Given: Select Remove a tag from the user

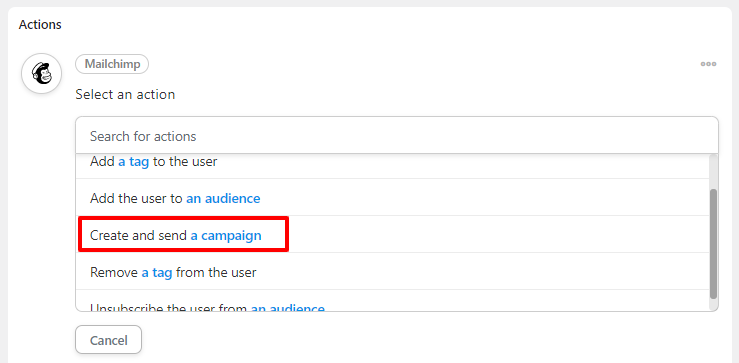Looking at the screenshot, I should 393,272.
